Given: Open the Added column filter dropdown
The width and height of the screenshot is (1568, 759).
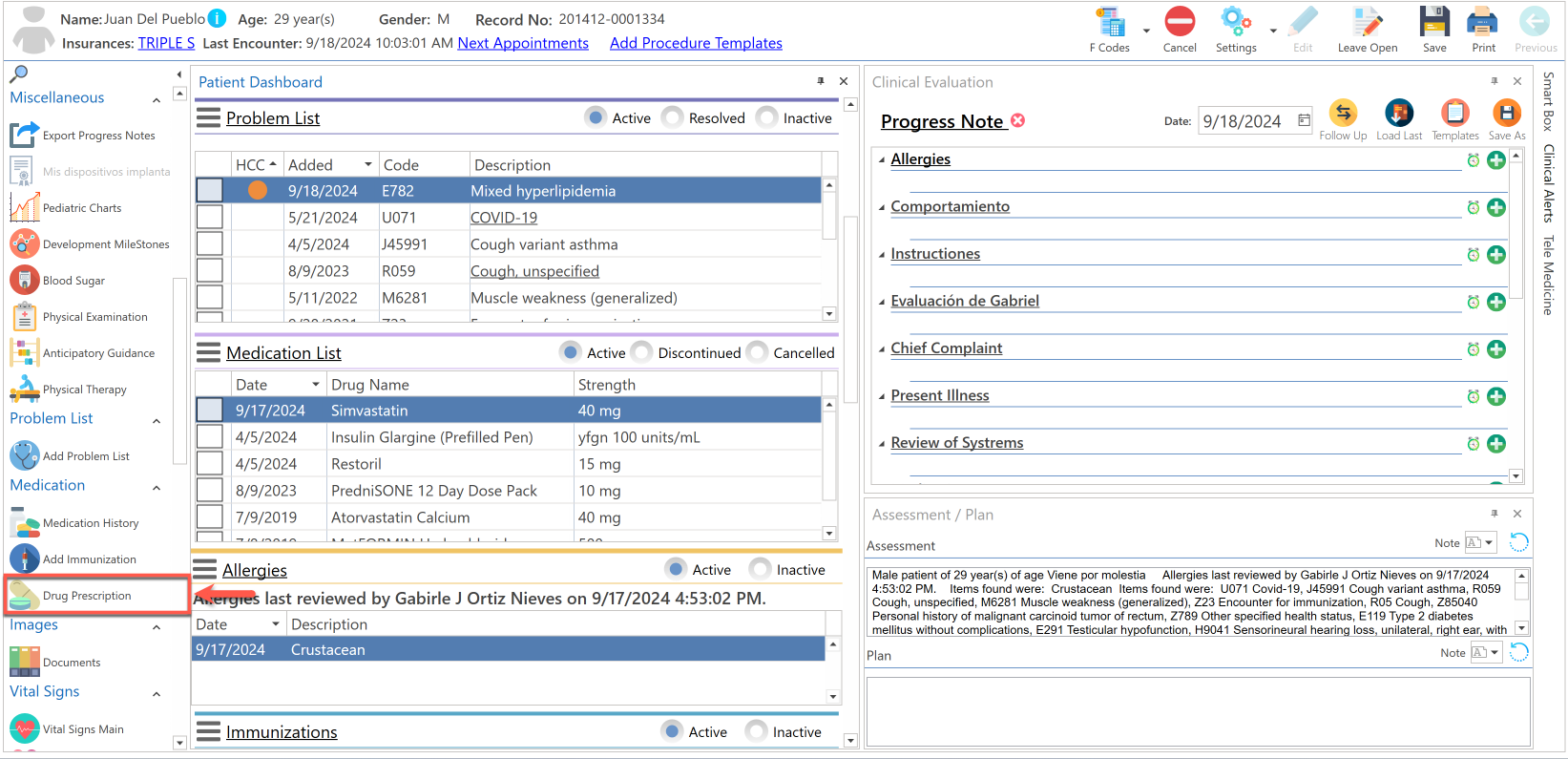Looking at the screenshot, I should pyautogui.click(x=367, y=165).
